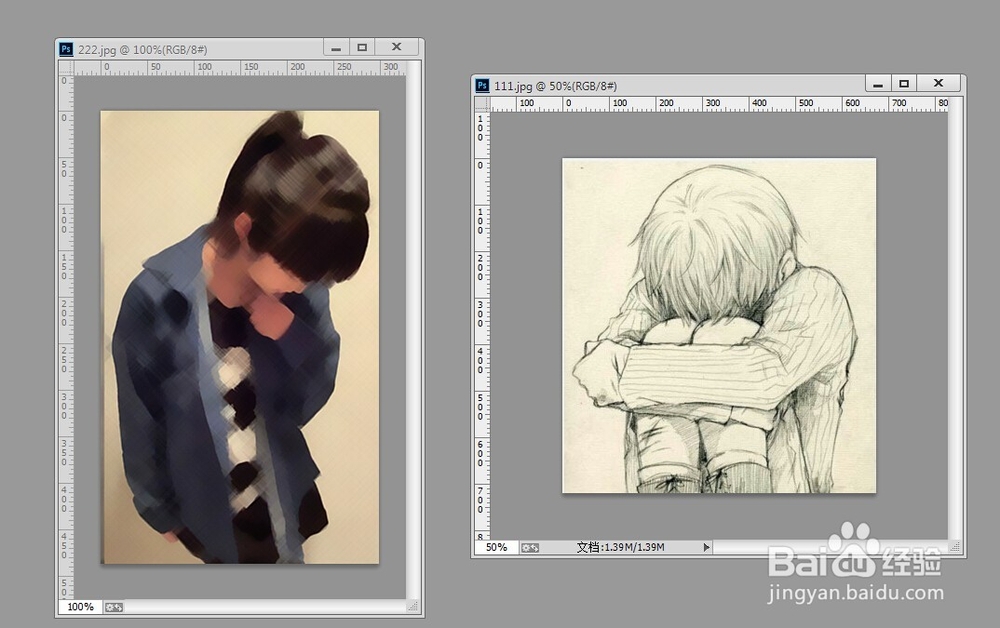Click status bar icon beside 100% zoom

pyautogui.click(x=114, y=608)
